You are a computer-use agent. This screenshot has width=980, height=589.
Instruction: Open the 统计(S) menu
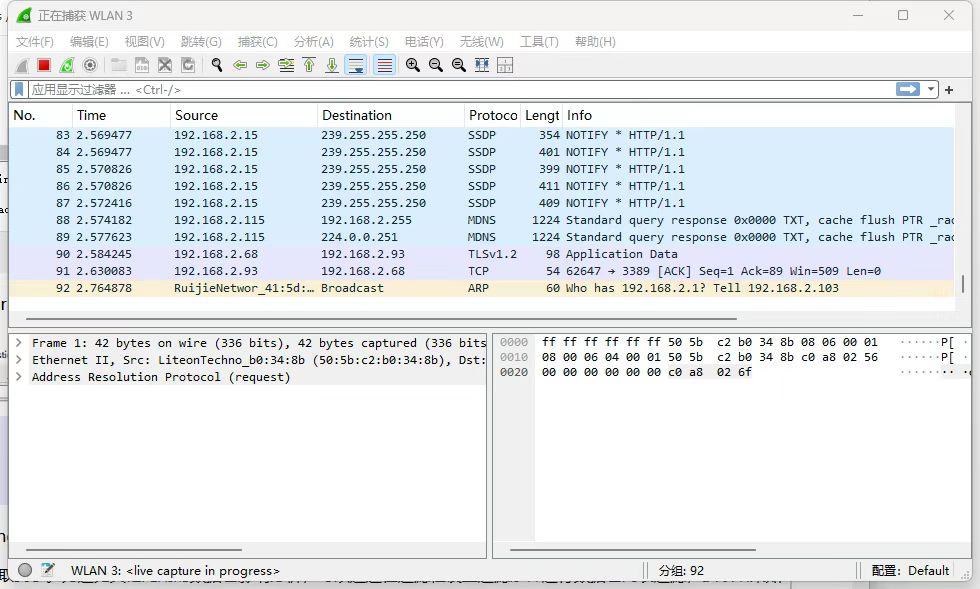368,42
